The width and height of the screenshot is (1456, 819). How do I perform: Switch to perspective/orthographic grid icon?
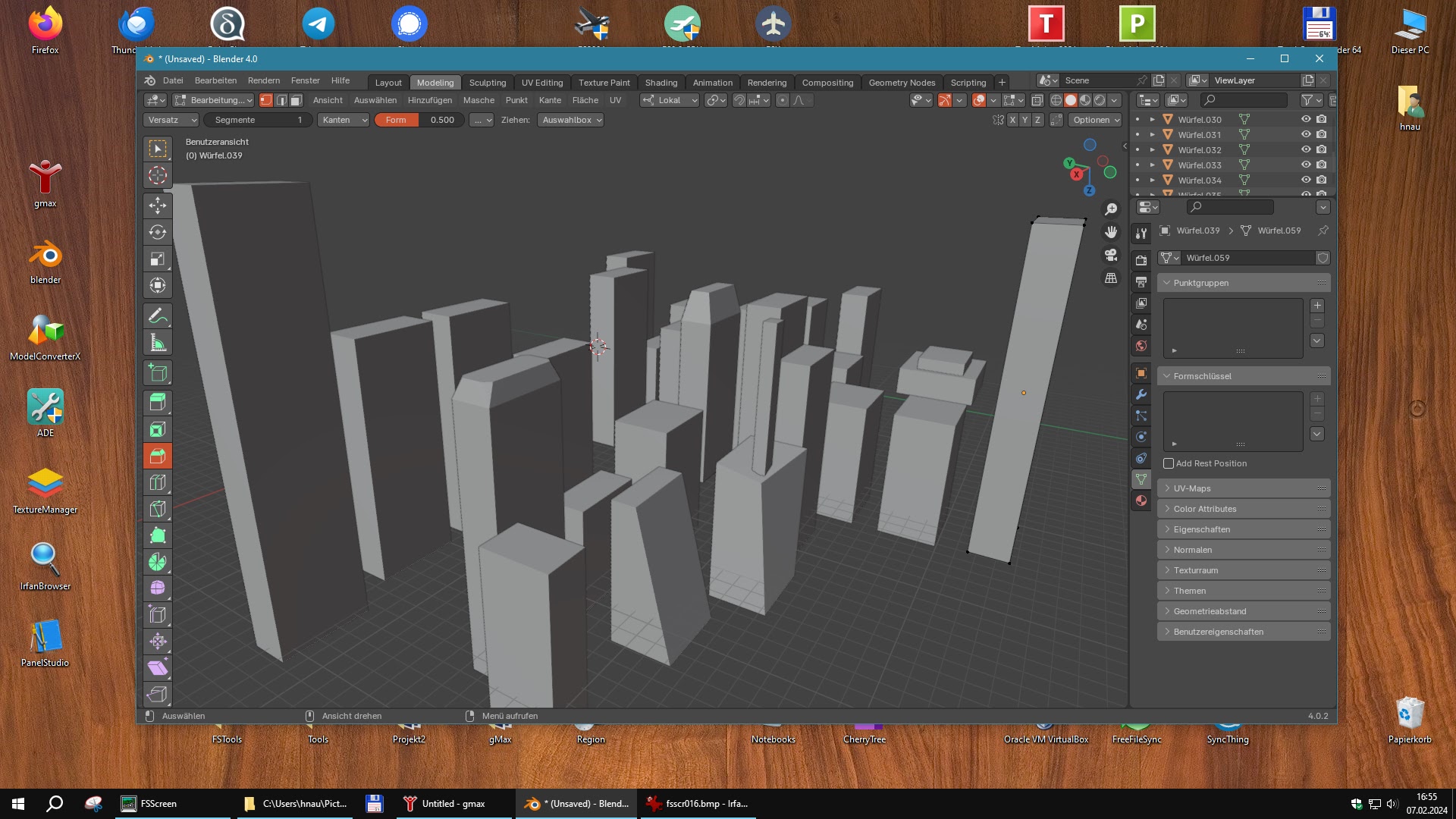(x=1111, y=278)
